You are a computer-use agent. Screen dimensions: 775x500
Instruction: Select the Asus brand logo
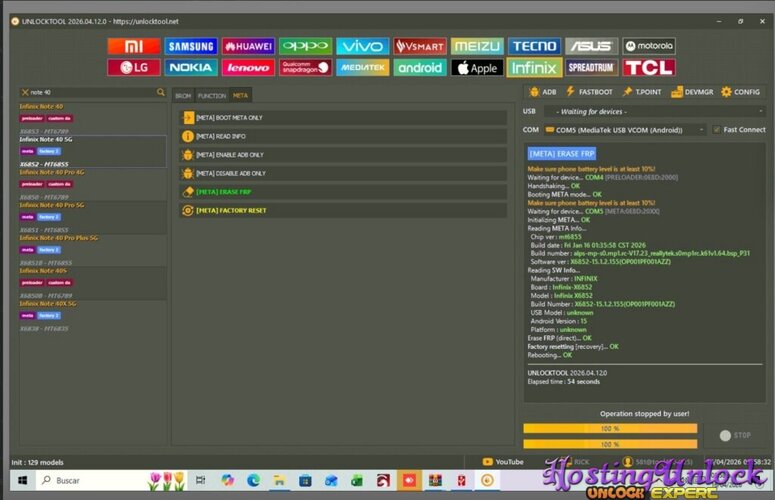click(x=592, y=46)
